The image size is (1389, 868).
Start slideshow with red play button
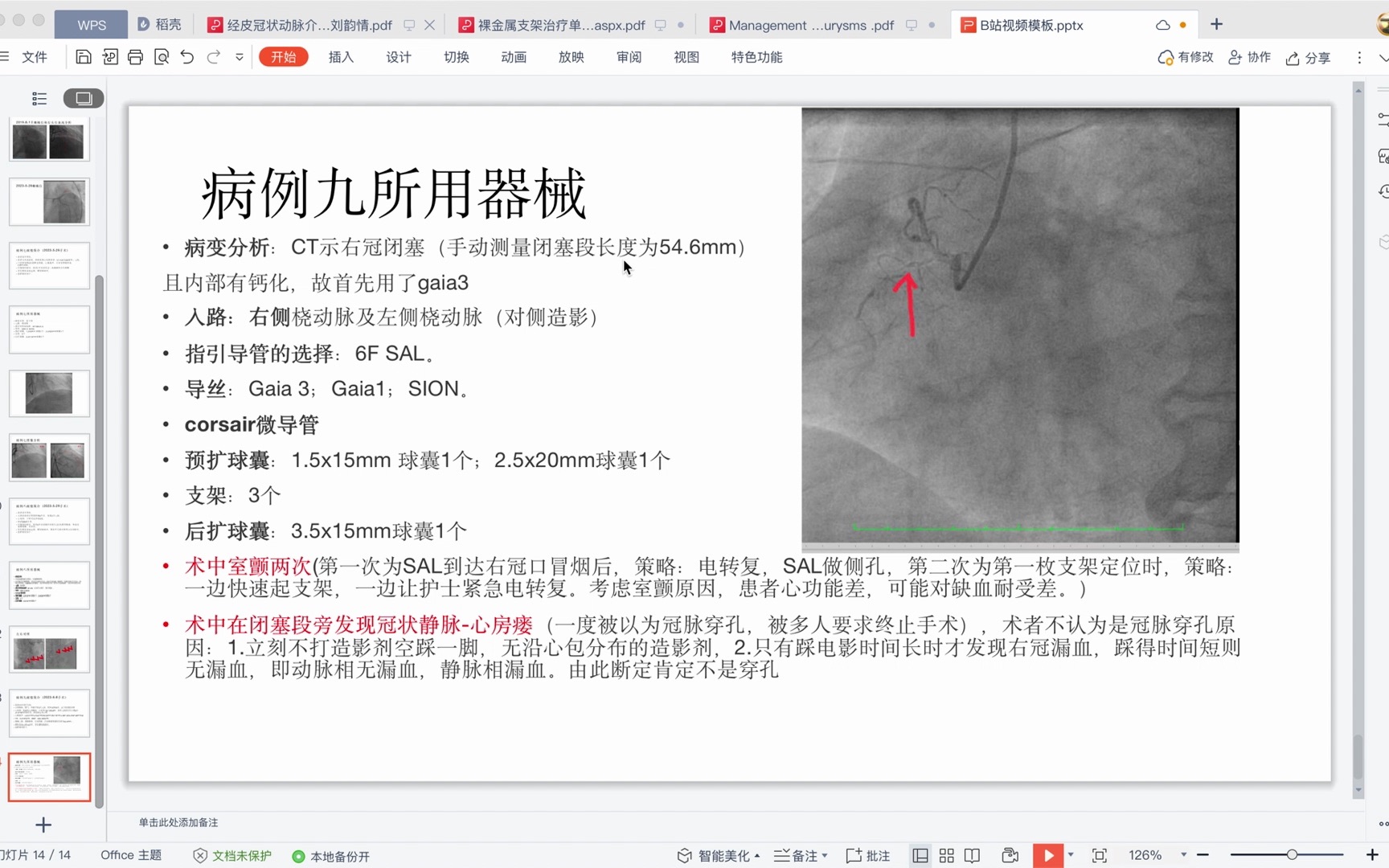coord(1048,855)
